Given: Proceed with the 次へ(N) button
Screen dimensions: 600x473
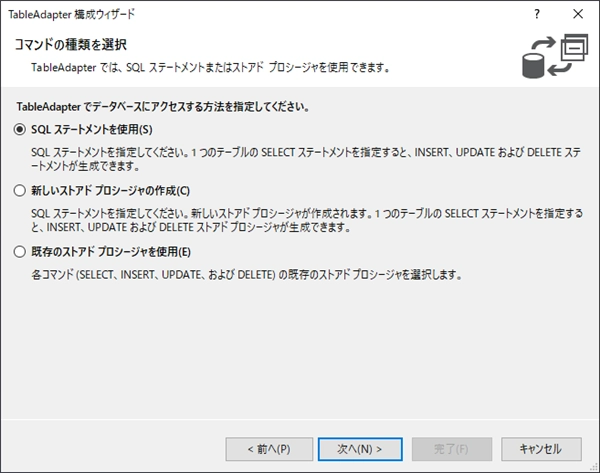Looking at the screenshot, I should (x=360, y=449).
